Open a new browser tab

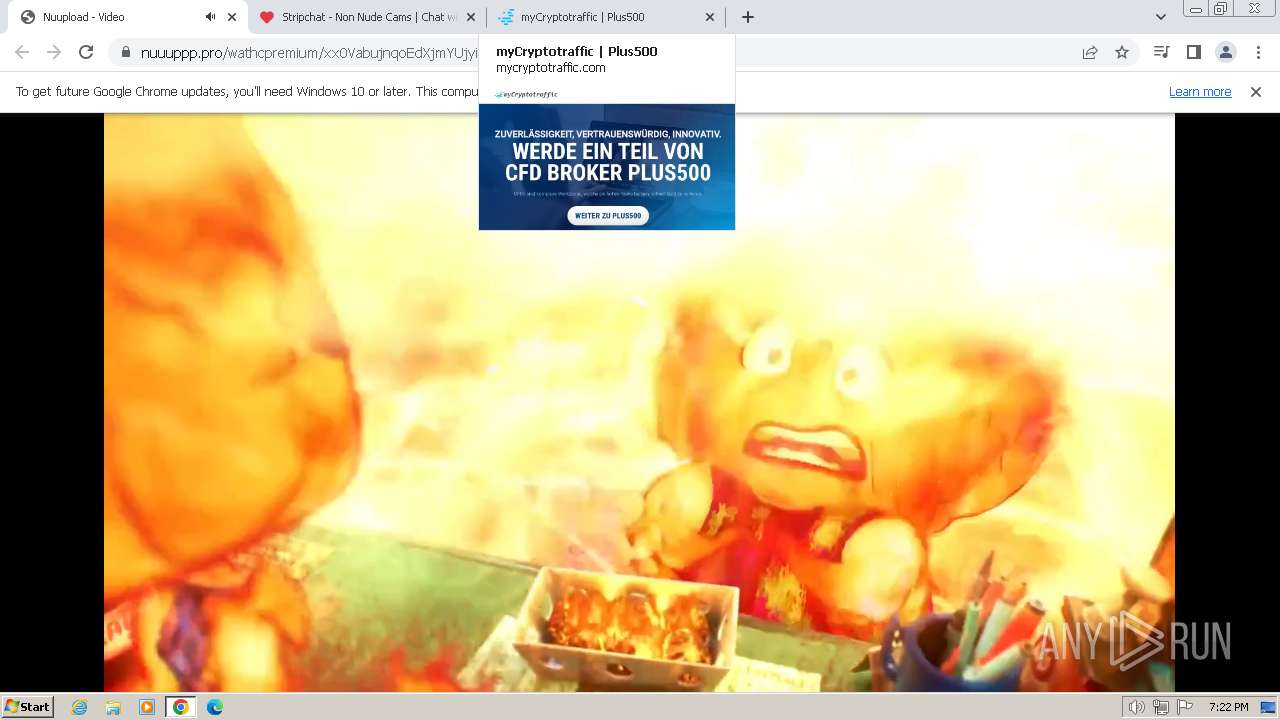pyautogui.click(x=747, y=17)
